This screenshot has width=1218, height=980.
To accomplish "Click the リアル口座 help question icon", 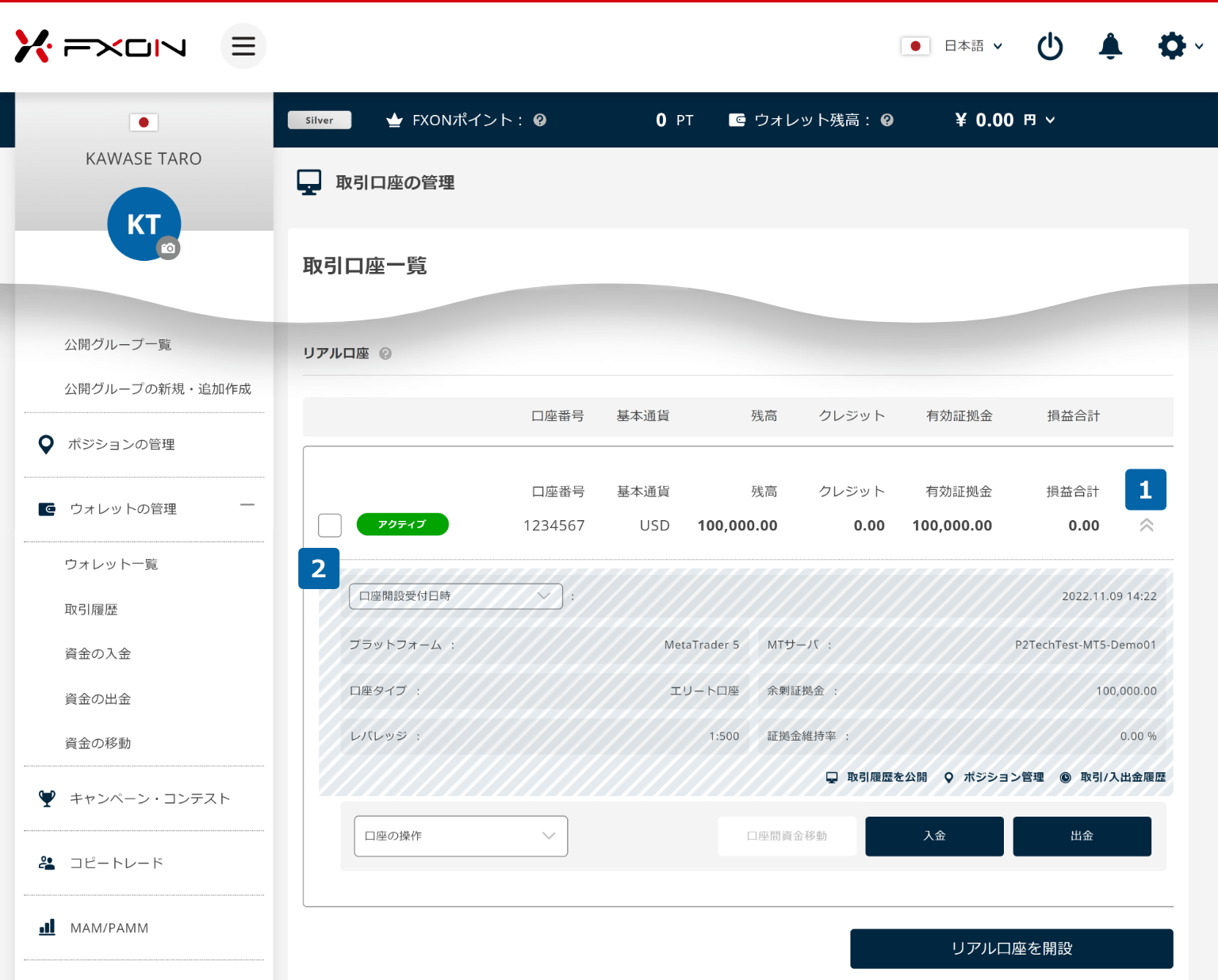I will pyautogui.click(x=385, y=354).
